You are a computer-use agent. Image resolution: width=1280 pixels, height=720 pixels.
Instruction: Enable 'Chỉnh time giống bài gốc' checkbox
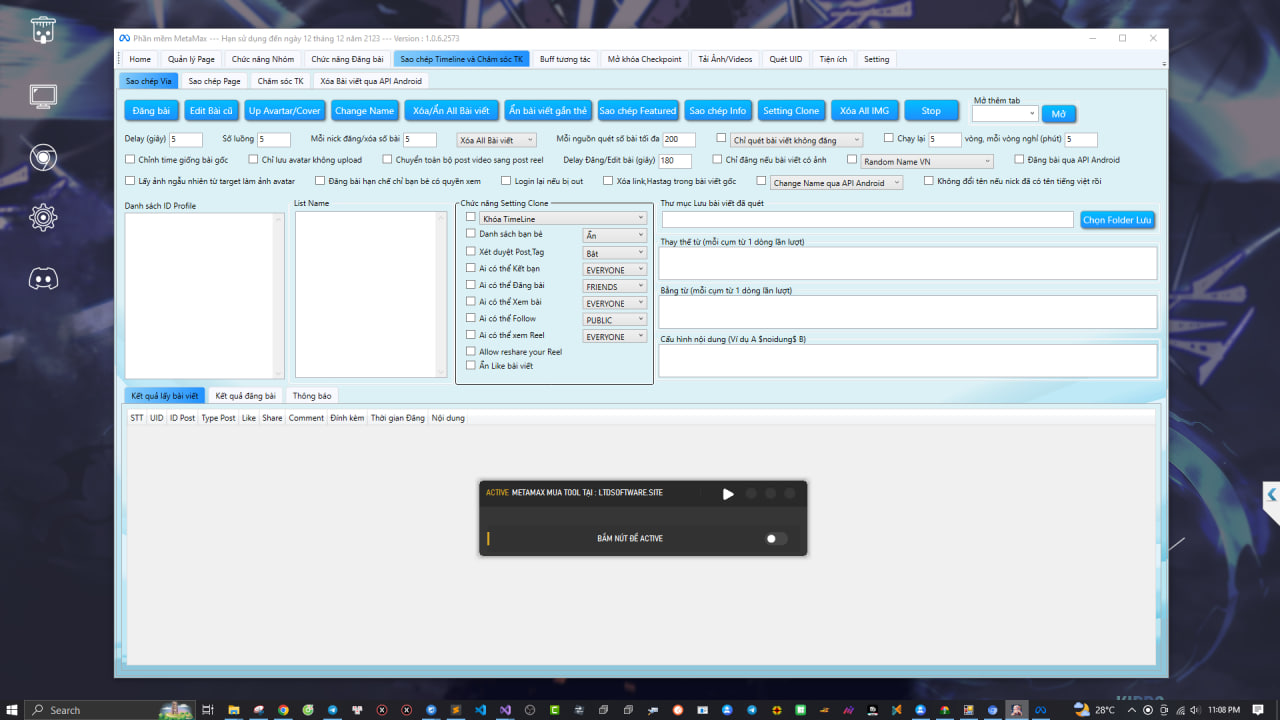pos(130,159)
